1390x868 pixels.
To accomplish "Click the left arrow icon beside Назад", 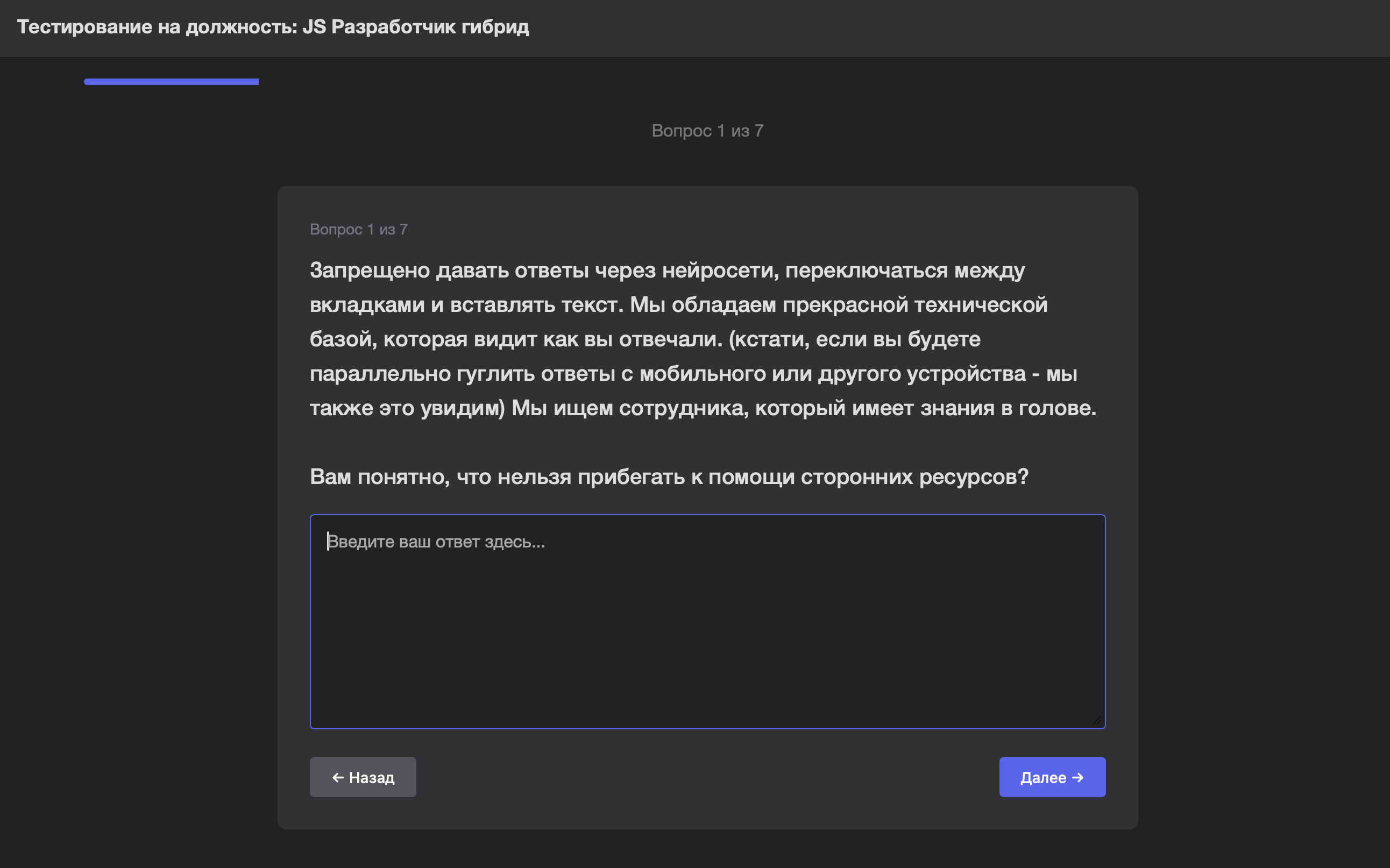I will coord(338,777).
